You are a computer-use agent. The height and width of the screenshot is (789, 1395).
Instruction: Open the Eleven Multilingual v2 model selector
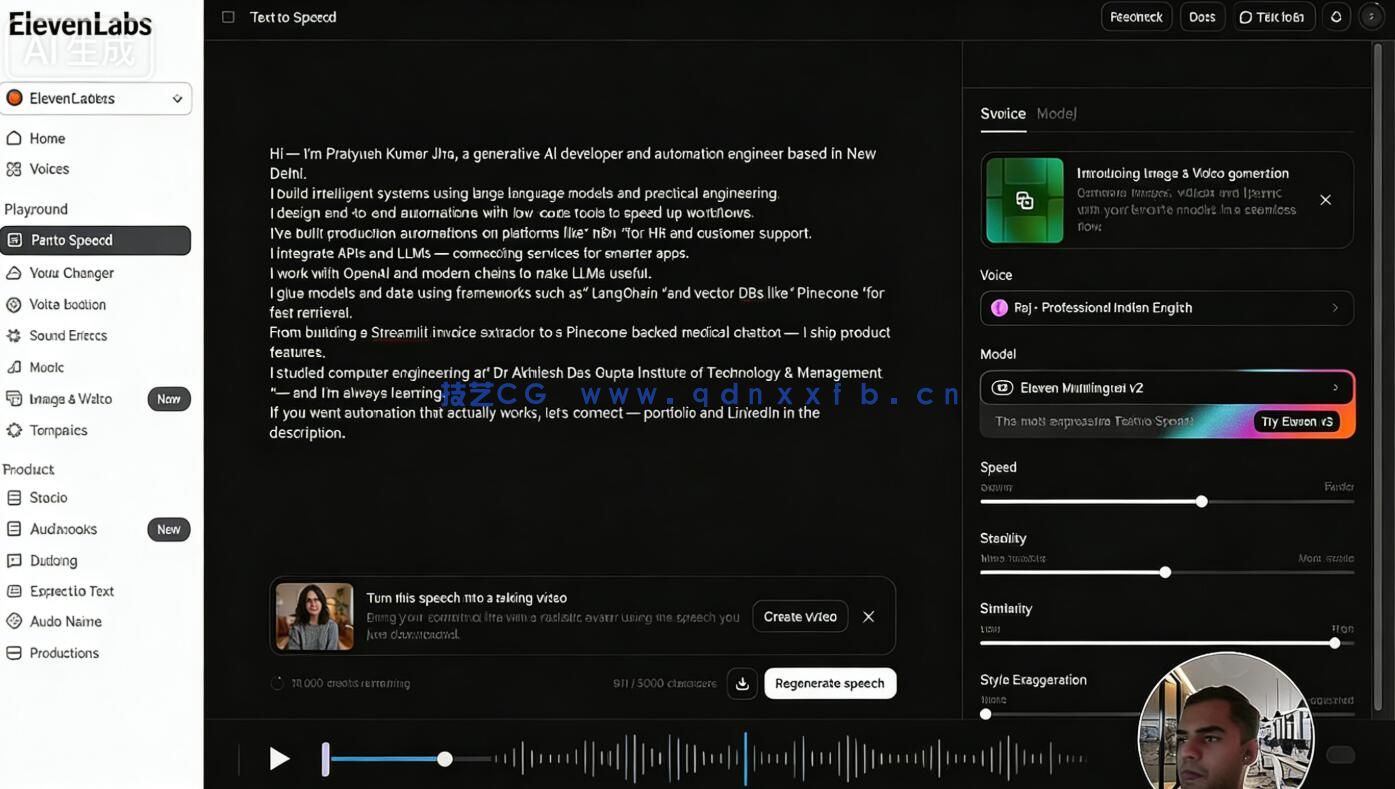1166,388
